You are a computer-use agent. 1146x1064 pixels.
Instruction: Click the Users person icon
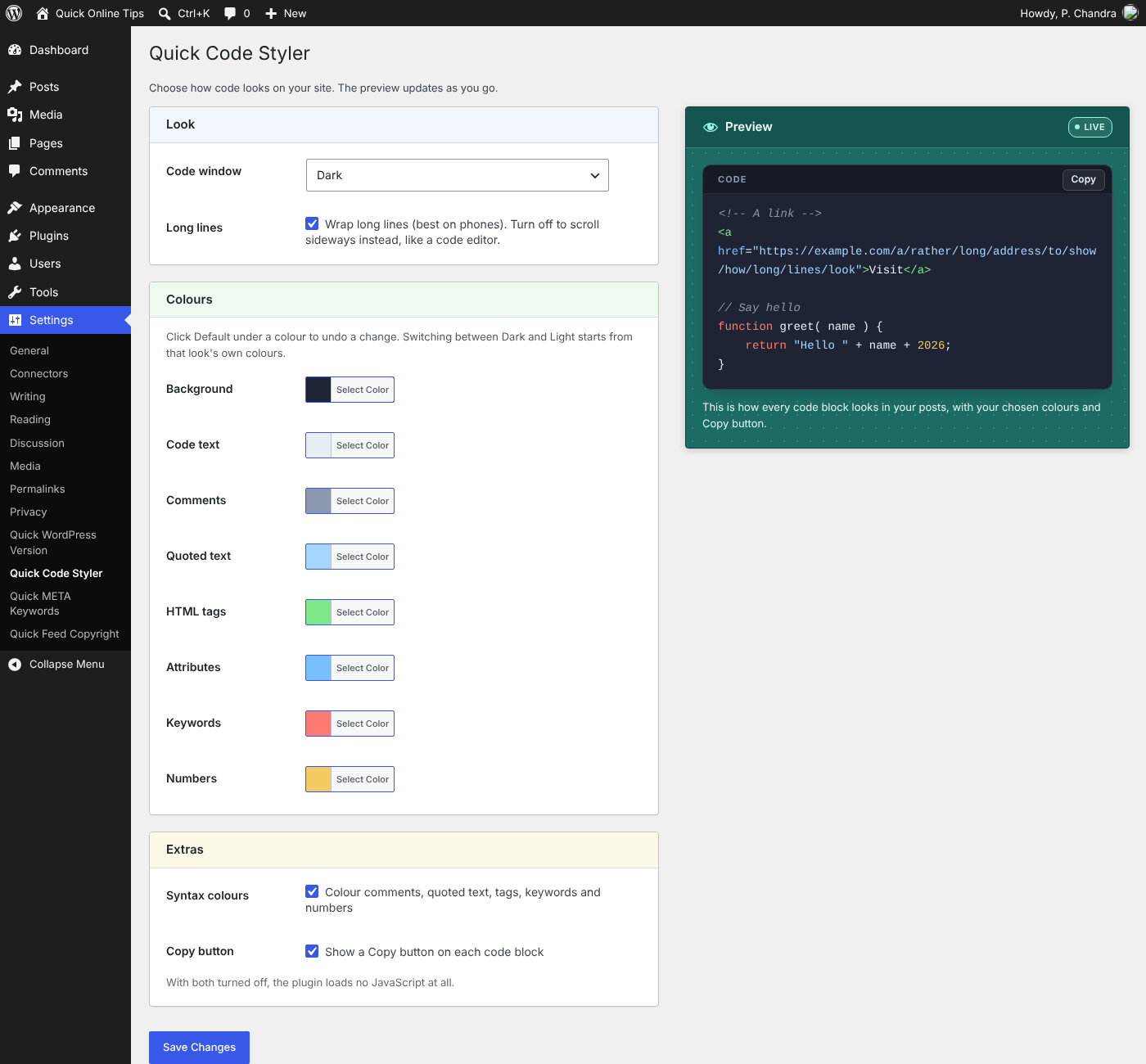(15, 264)
